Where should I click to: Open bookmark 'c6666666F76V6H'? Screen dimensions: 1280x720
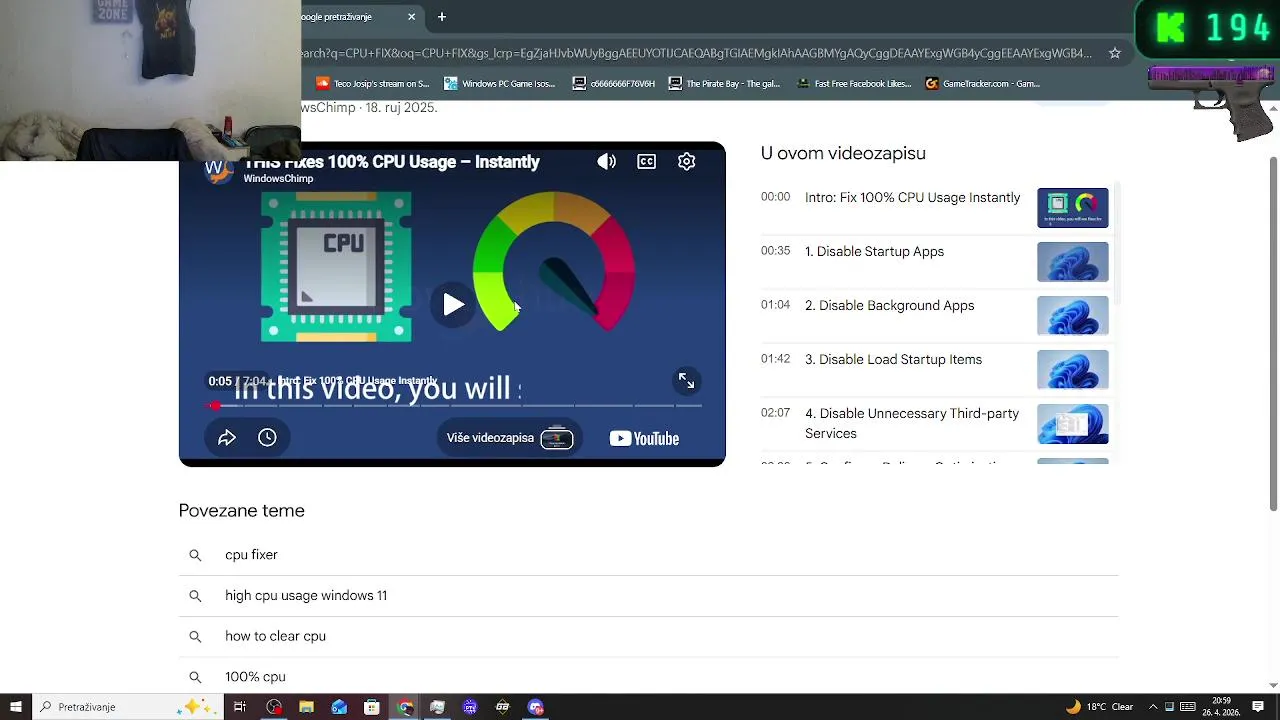tap(614, 84)
